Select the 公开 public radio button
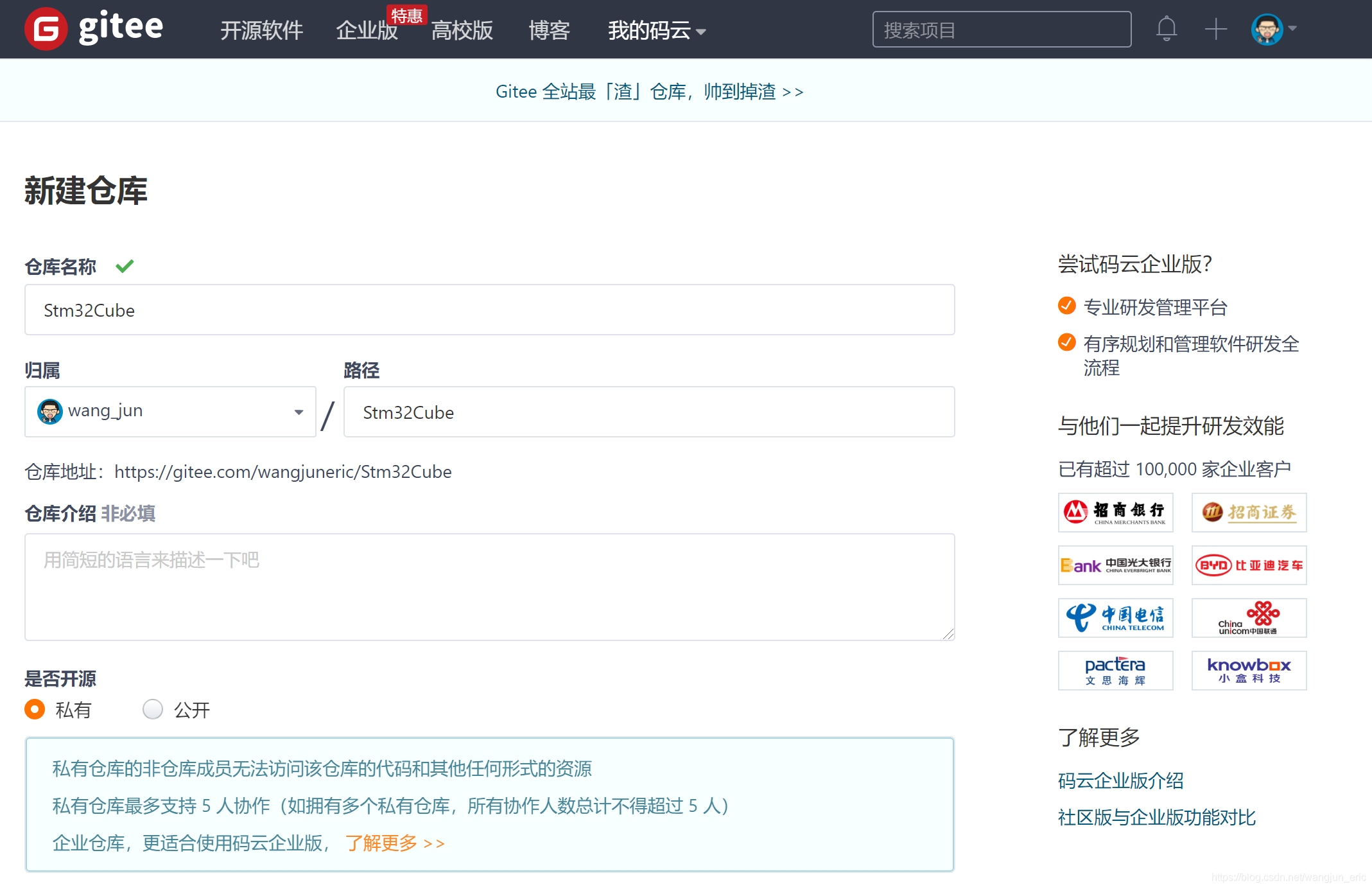1372x889 pixels. 153,709
